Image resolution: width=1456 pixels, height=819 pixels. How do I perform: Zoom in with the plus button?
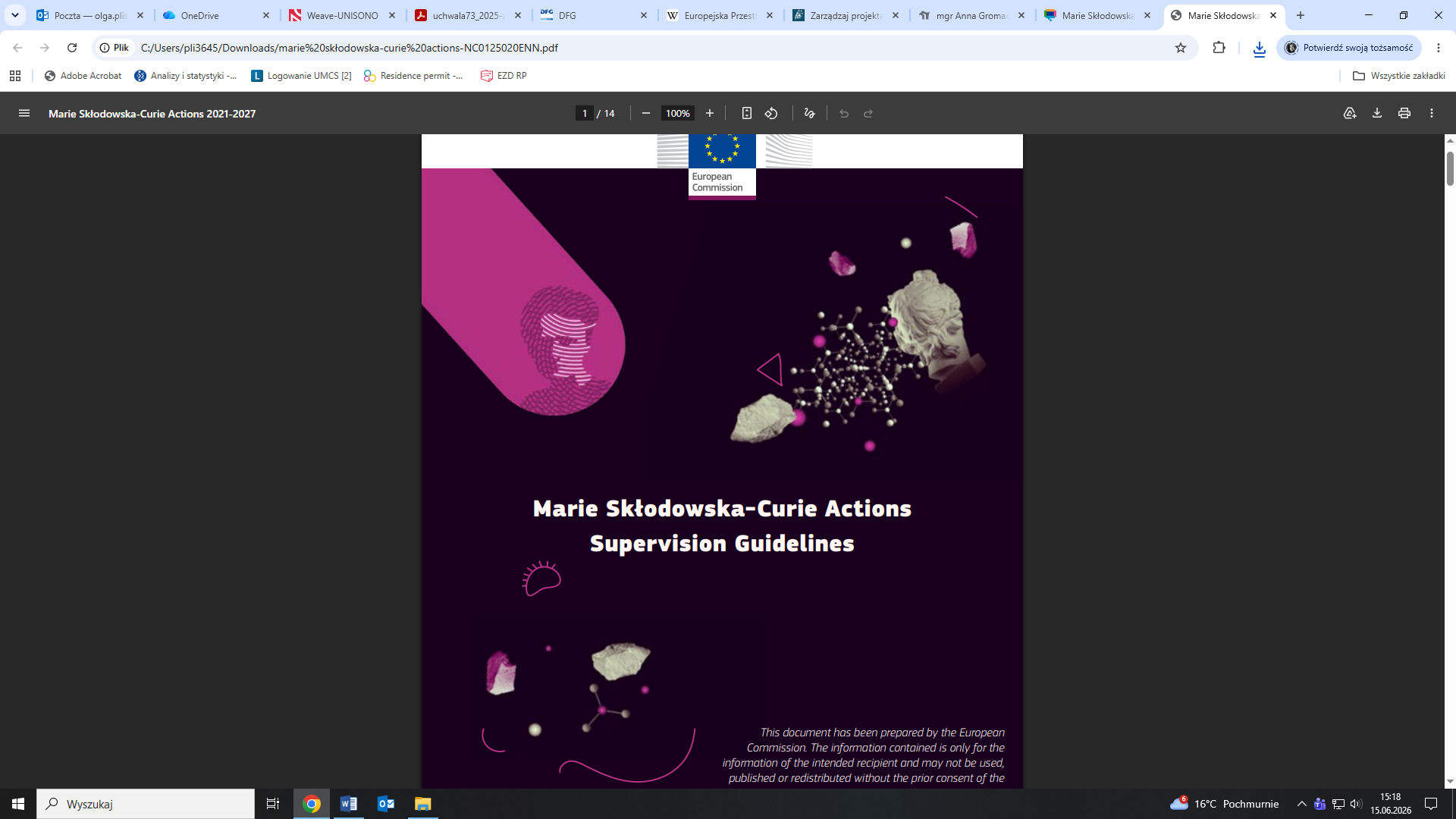point(710,114)
